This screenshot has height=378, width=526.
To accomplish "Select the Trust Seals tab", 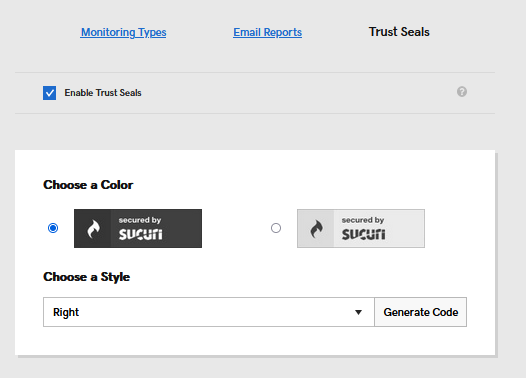I will point(399,32).
